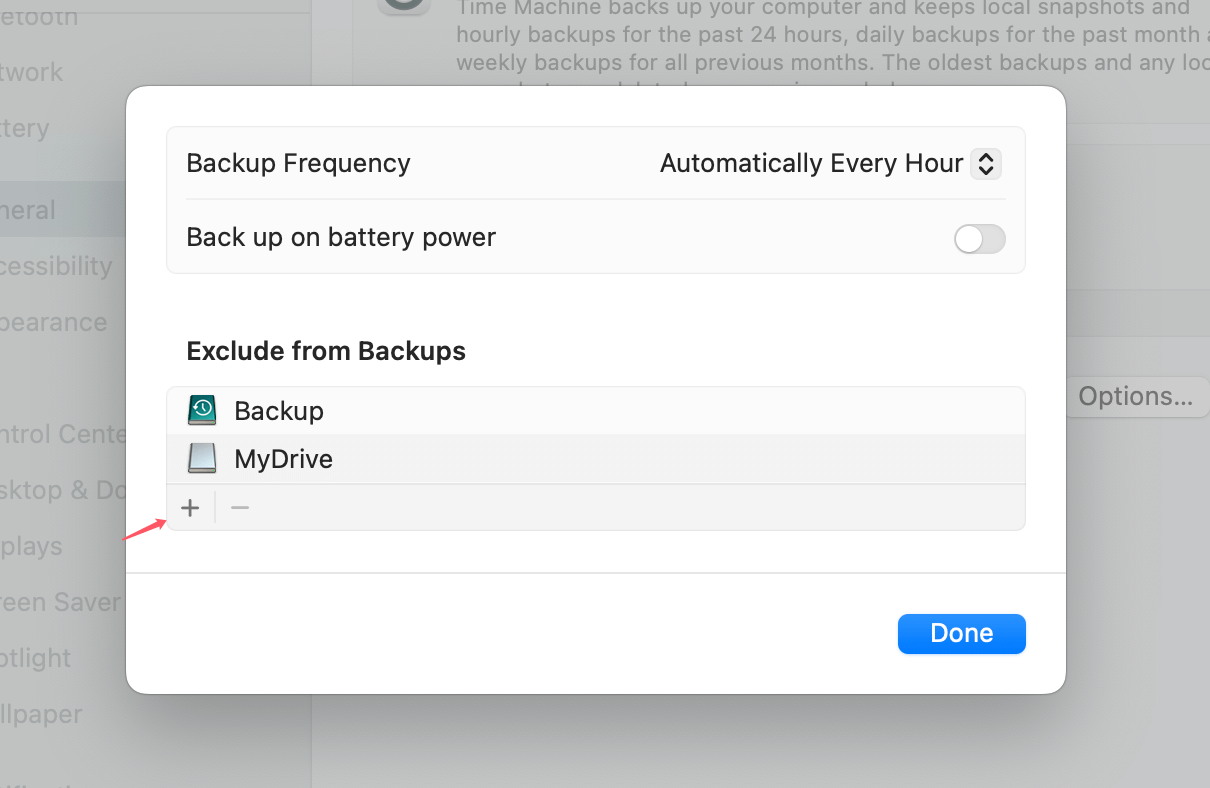Click the Backup drive icon in the exclusion list
Screen dimensions: 1210x788
point(202,410)
